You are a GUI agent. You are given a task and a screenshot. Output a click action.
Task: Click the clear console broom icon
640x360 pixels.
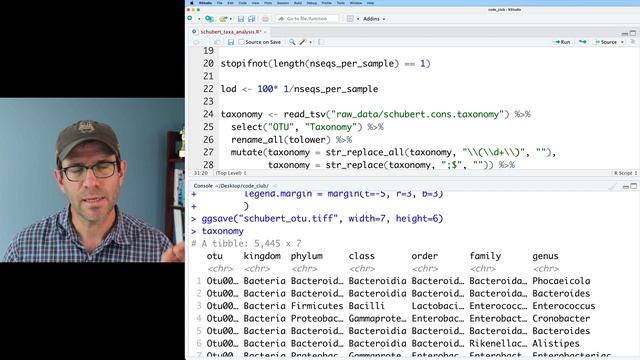coord(611,187)
